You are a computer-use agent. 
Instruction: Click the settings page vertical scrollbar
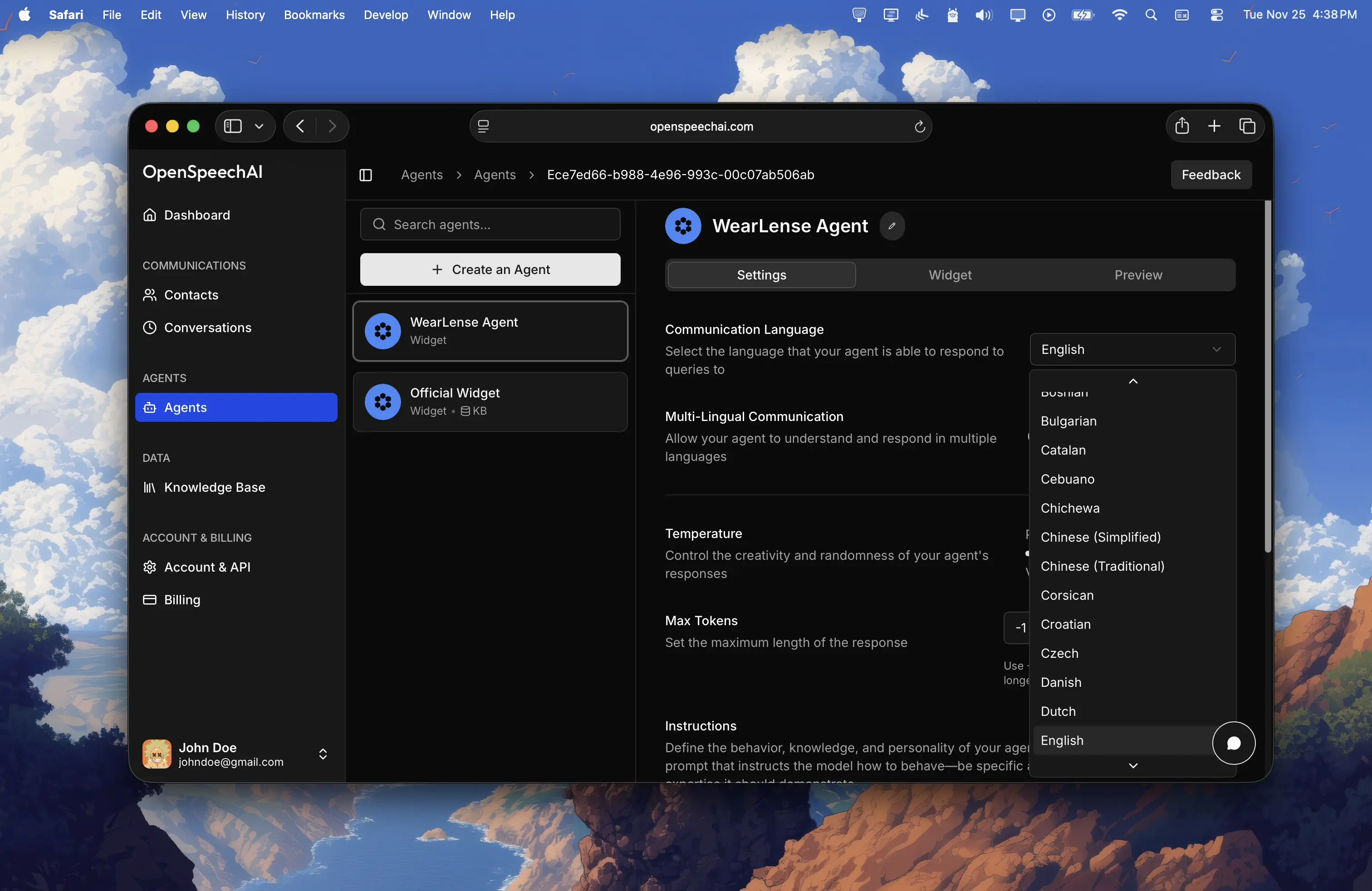click(1268, 377)
